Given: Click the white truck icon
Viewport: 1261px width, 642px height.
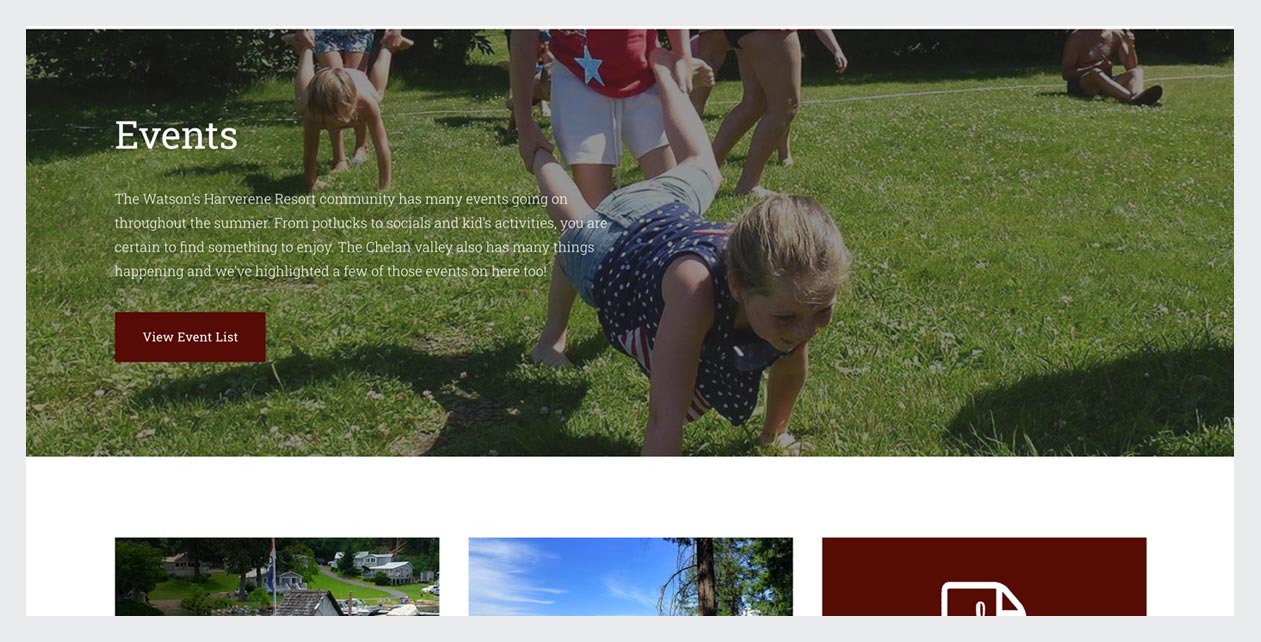Looking at the screenshot, I should (984, 598).
